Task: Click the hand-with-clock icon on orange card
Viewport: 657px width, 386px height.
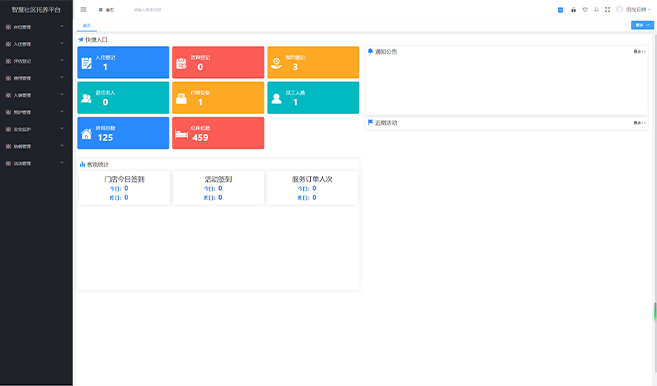Action: 276,63
